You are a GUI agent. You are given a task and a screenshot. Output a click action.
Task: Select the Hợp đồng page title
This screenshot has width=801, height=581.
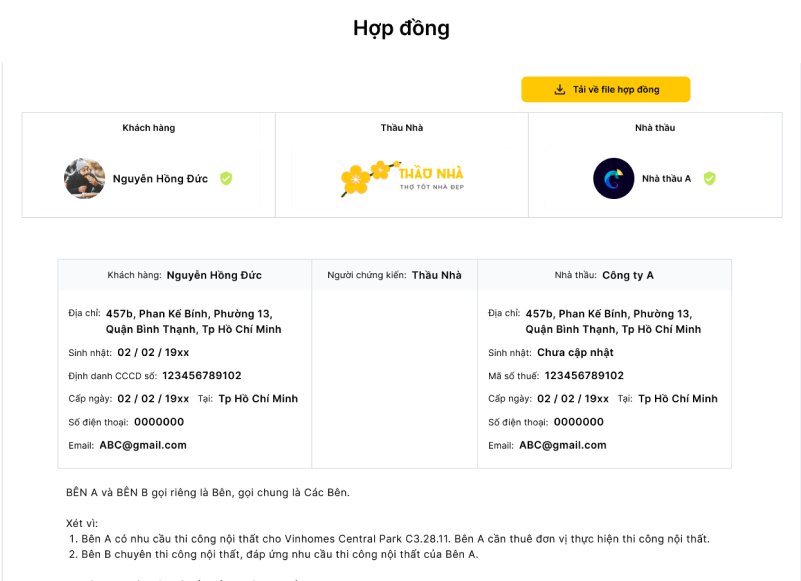400,28
